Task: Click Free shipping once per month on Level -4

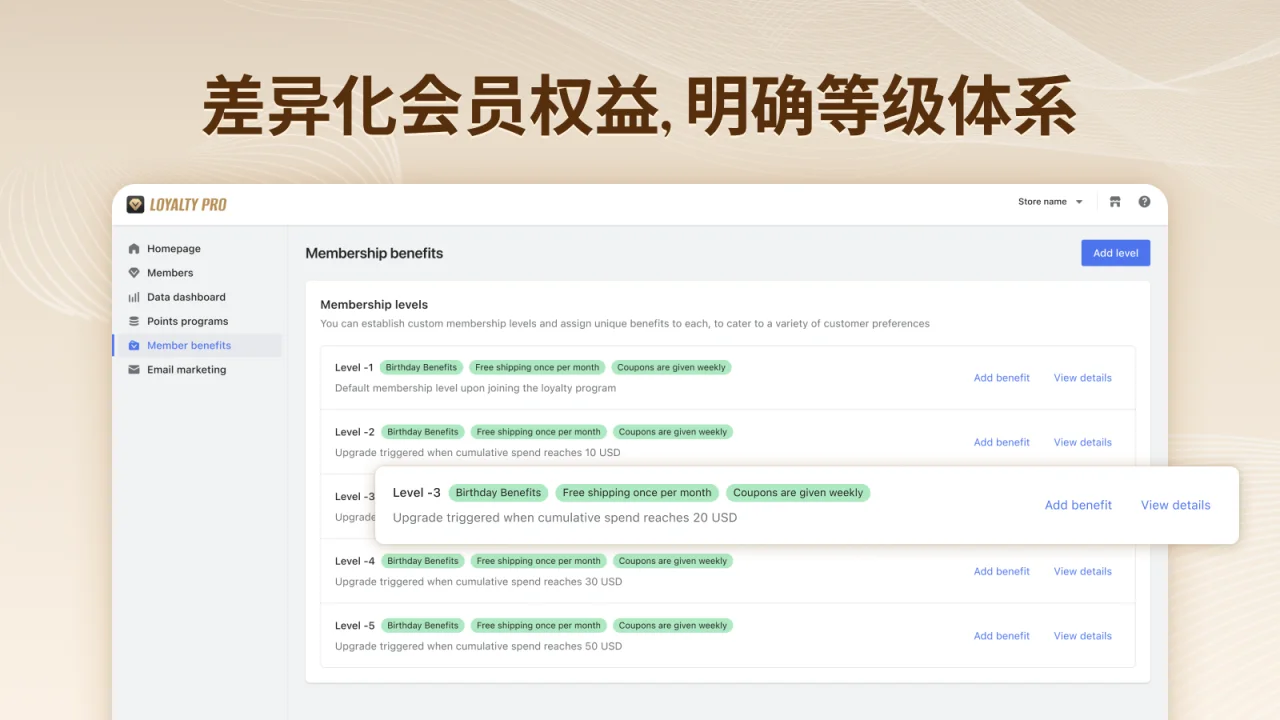Action: [539, 561]
